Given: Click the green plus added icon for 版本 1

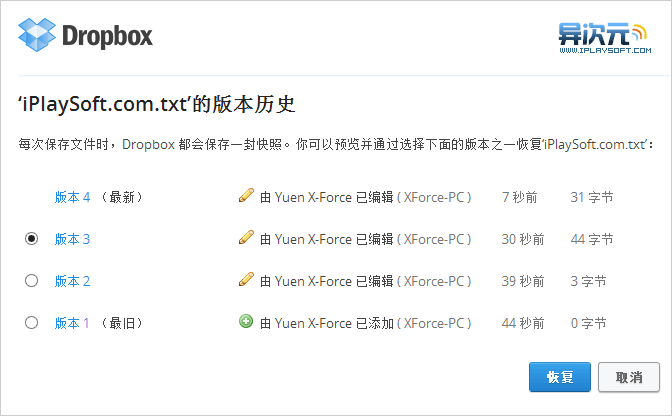Looking at the screenshot, I should click(246, 321).
